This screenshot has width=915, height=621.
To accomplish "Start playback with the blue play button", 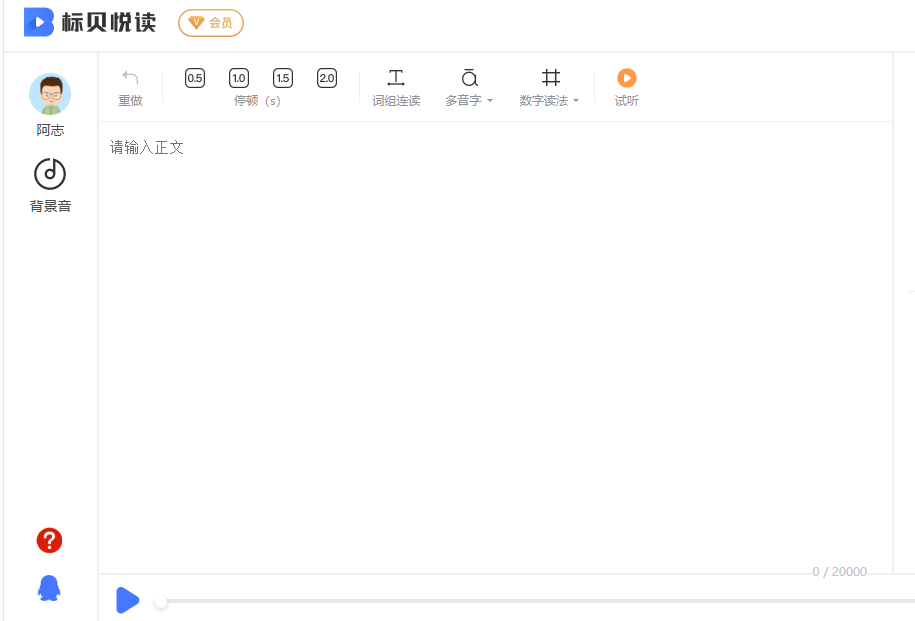I will 128,600.
